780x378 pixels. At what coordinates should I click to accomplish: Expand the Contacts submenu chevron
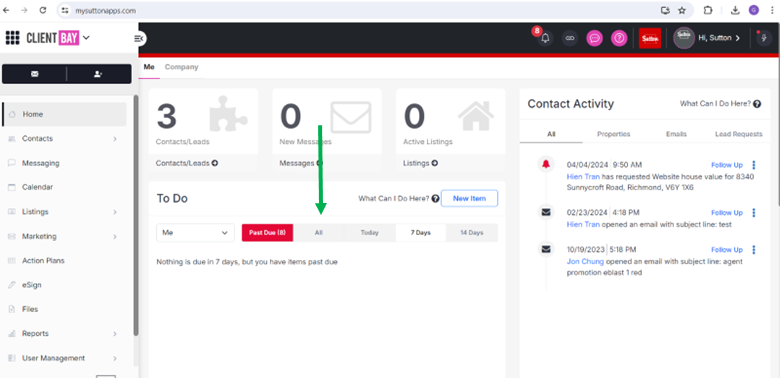(115, 139)
